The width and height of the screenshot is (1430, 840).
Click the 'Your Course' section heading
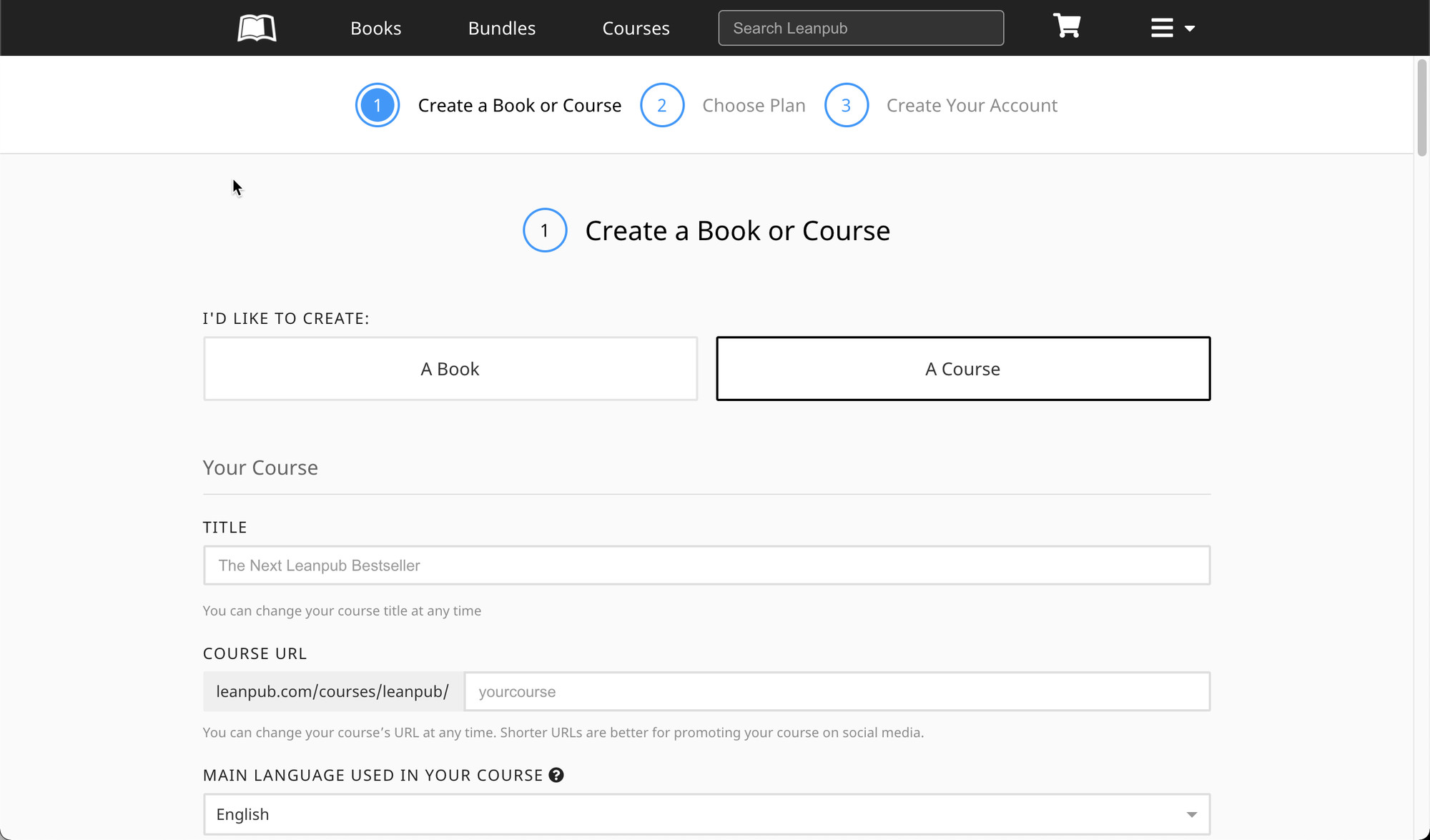coord(260,468)
